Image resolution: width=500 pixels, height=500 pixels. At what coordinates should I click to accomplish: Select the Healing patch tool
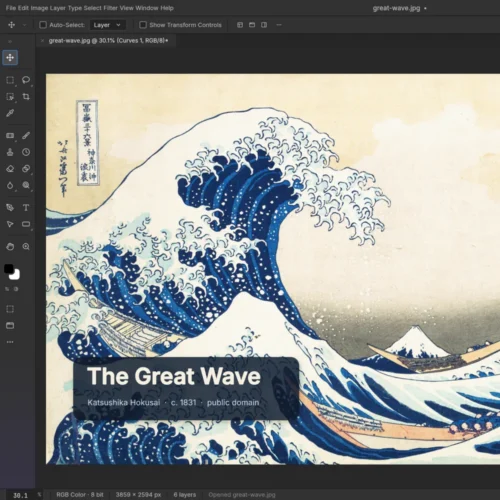[x=10, y=136]
